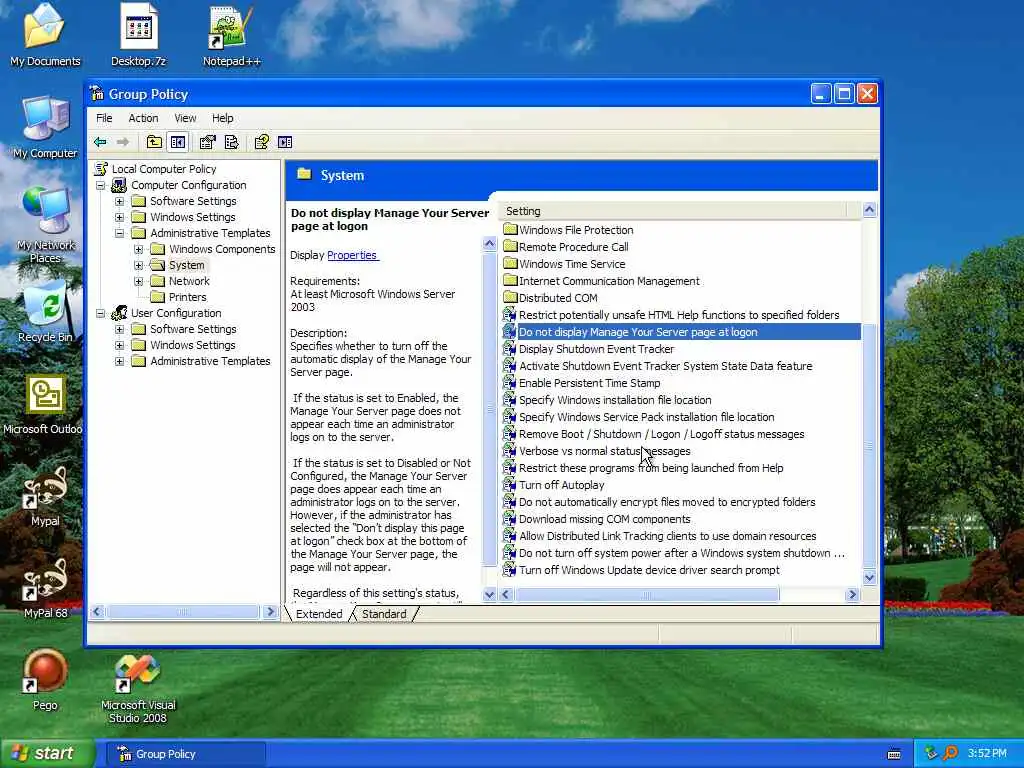Click the settings list horizontal scrollbar thumb

pos(647,594)
